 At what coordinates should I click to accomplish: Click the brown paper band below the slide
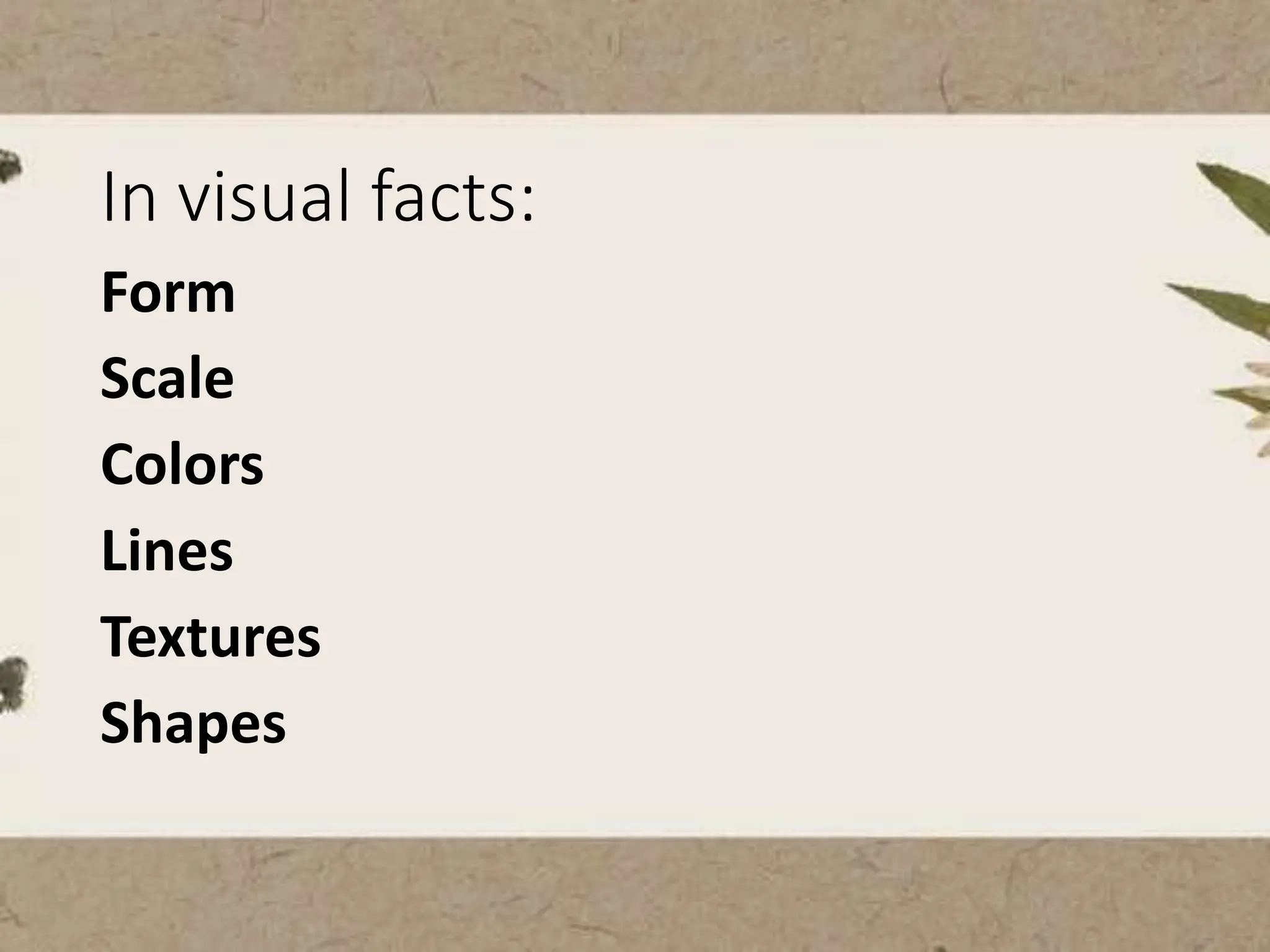(635, 895)
